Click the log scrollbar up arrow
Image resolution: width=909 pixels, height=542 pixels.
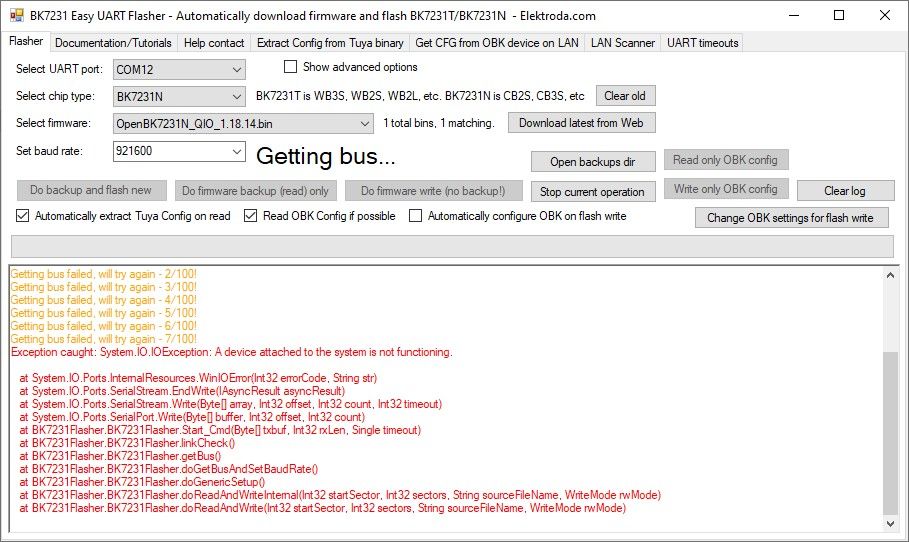(x=890, y=275)
